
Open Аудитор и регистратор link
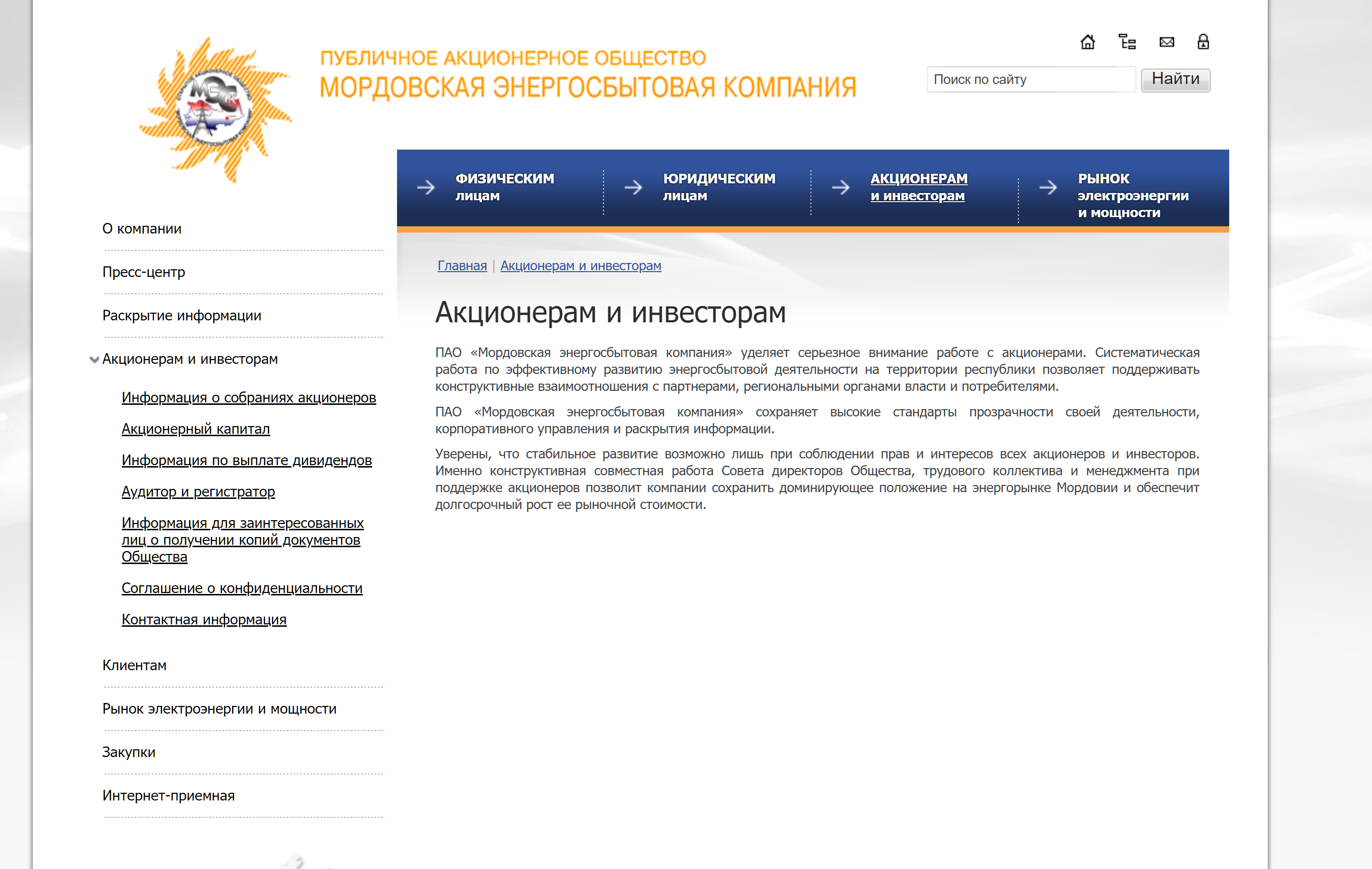click(198, 491)
